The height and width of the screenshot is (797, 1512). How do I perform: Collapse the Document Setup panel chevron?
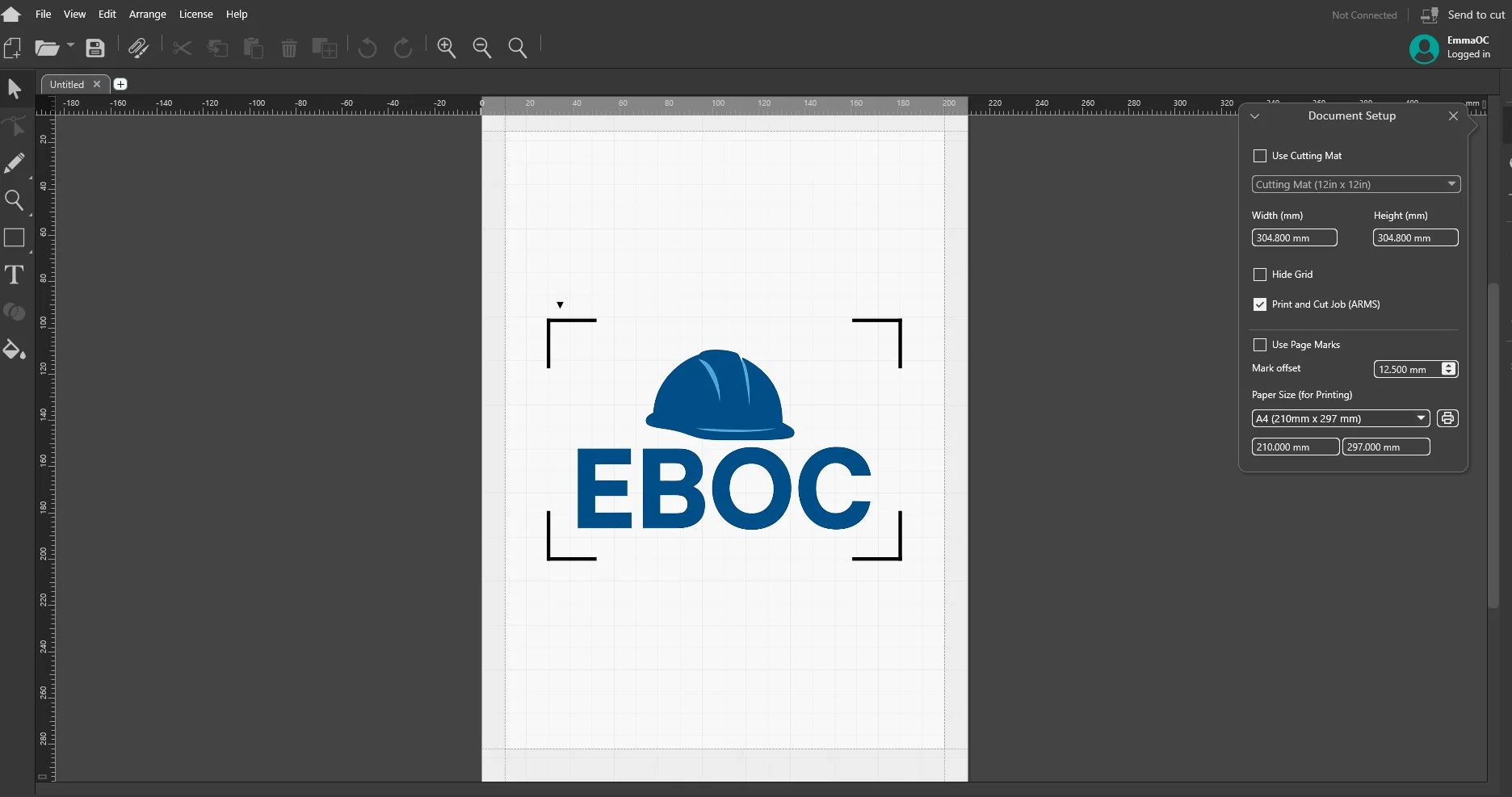1254,116
